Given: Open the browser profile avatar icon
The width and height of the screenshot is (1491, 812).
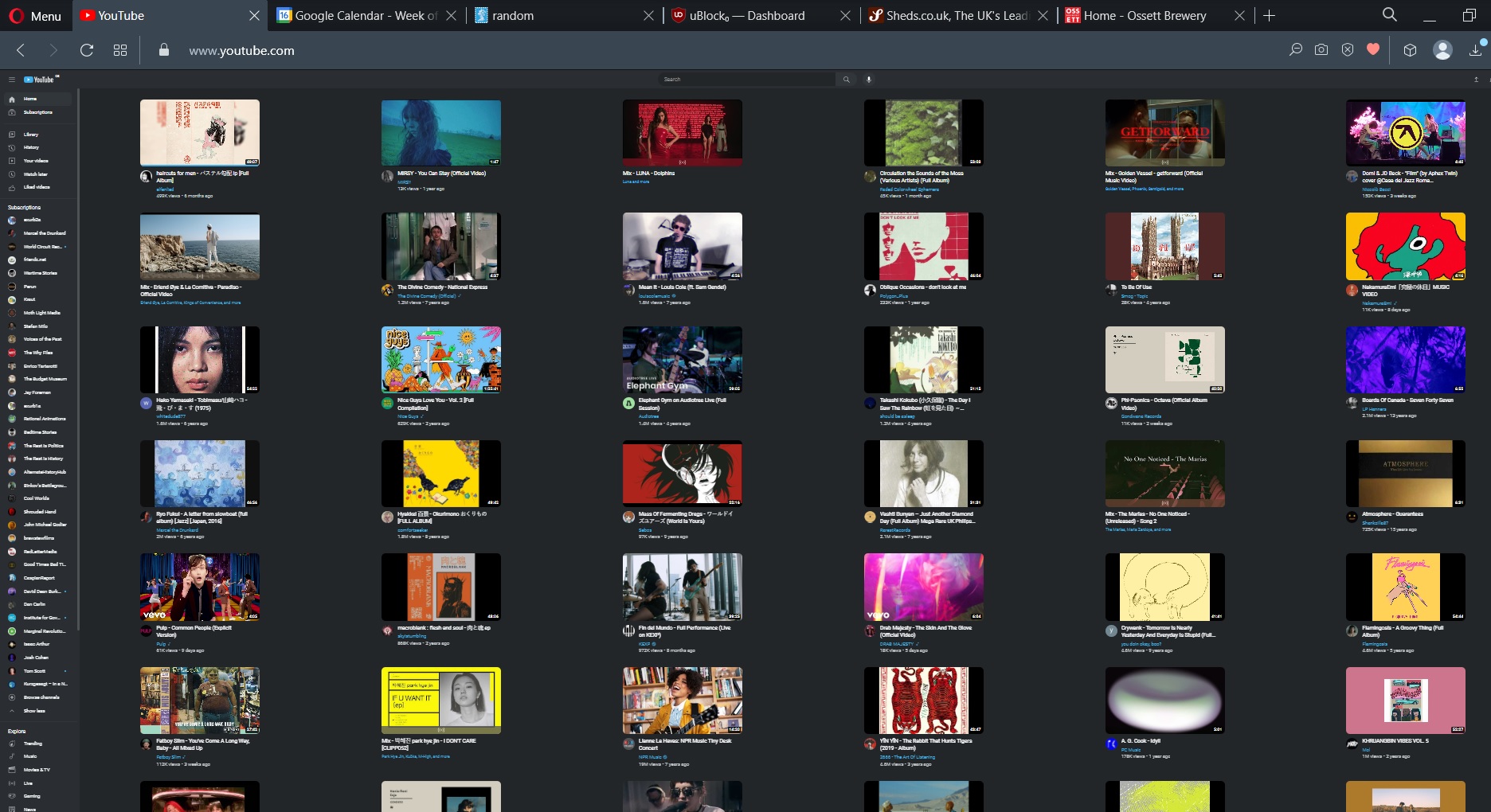Looking at the screenshot, I should point(1442,49).
